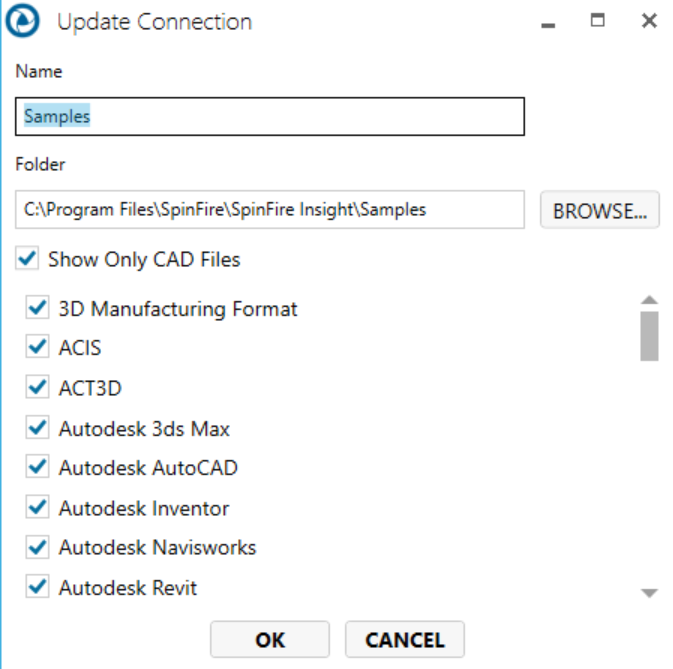The width and height of the screenshot is (673, 669).
Task: Confirm the connection with OK
Action: tap(270, 640)
